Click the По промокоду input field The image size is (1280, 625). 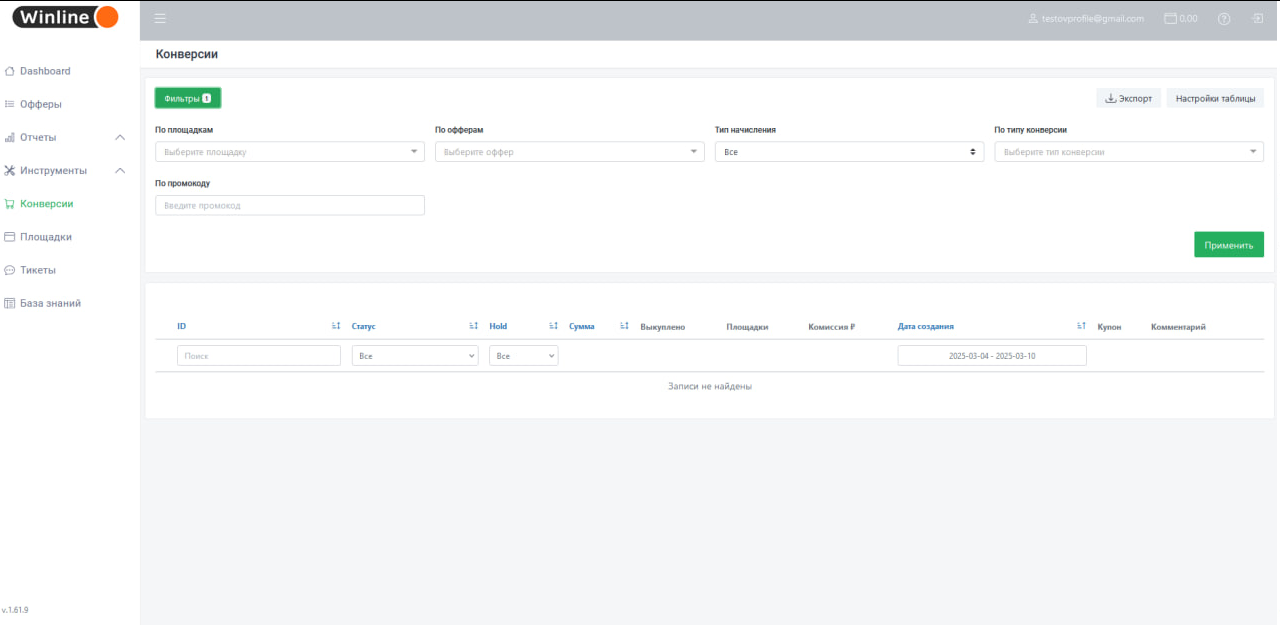pos(289,205)
